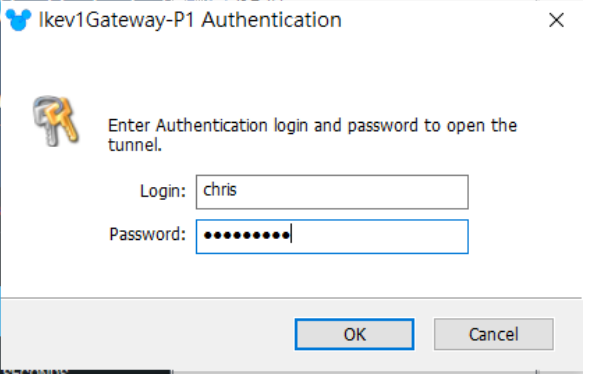Click the blue TheGreenBow app icon in title bar
The width and height of the screenshot is (589, 374).
(18, 20)
